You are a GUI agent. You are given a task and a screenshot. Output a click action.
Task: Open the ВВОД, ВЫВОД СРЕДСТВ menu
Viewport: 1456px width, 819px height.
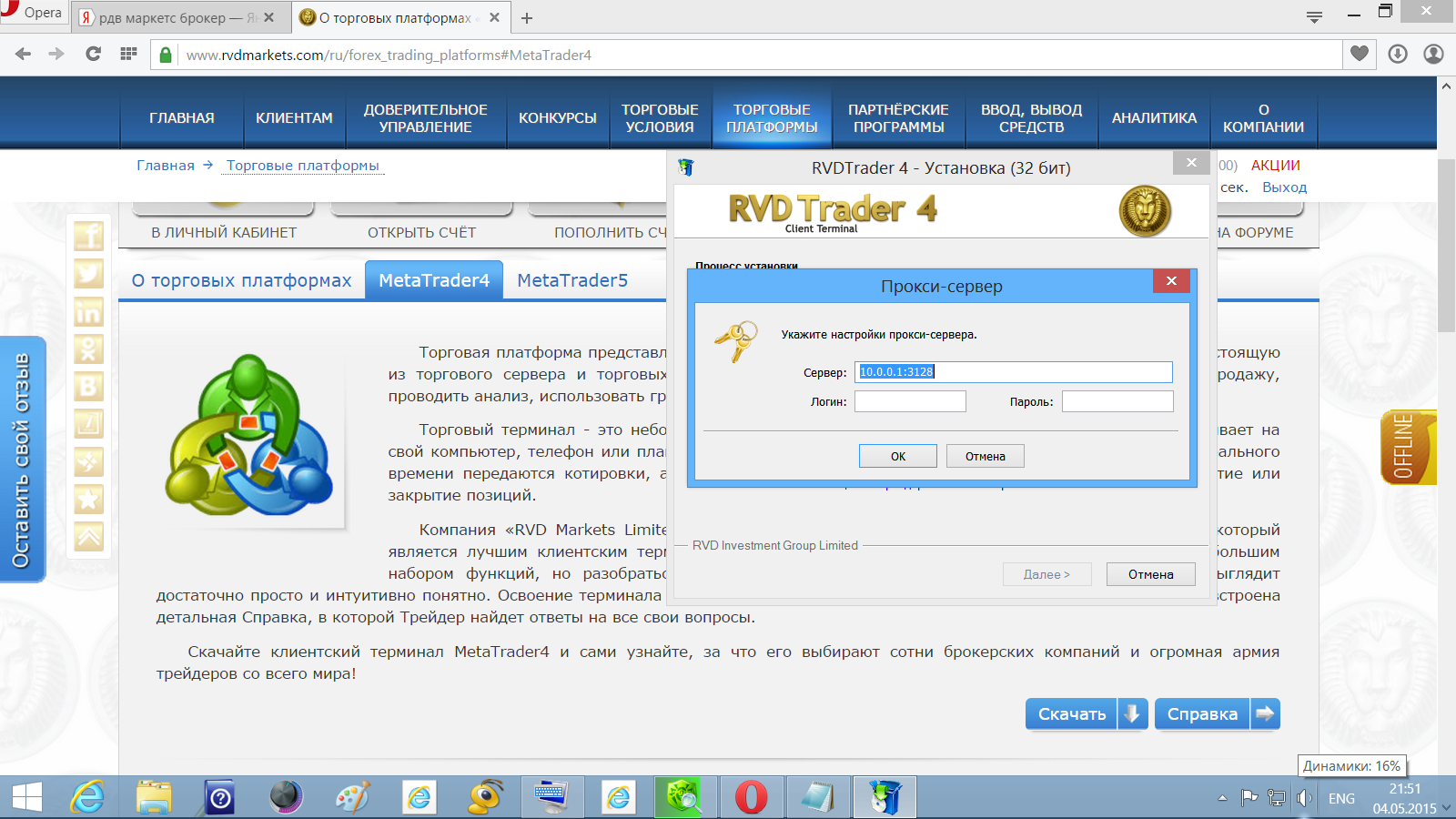click(1032, 118)
